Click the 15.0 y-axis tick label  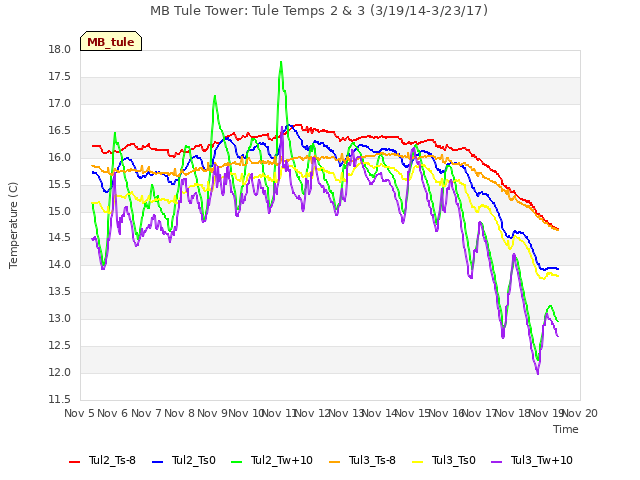pos(60,211)
